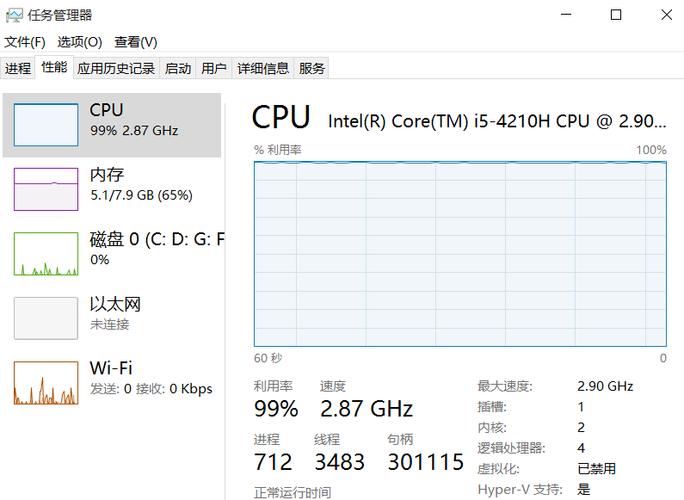Image resolution: width=684 pixels, height=500 pixels.
Task: Maximize the Task Manager window
Action: [x=616, y=15]
